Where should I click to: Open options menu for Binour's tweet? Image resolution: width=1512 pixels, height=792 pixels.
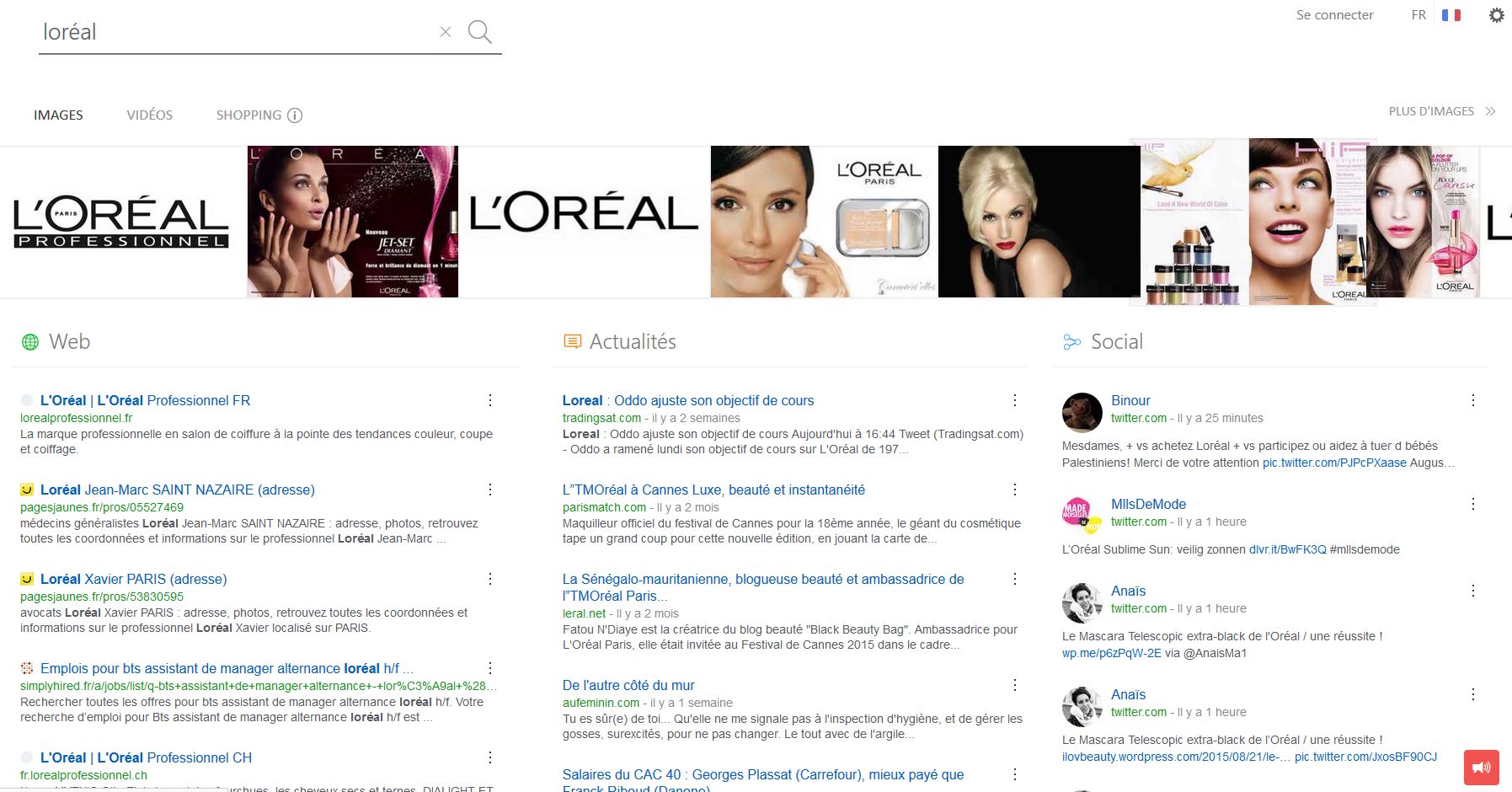1473,401
